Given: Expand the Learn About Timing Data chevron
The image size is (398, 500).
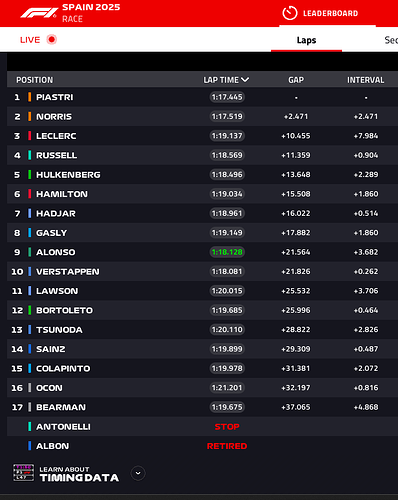Looking at the screenshot, I should 138,473.
